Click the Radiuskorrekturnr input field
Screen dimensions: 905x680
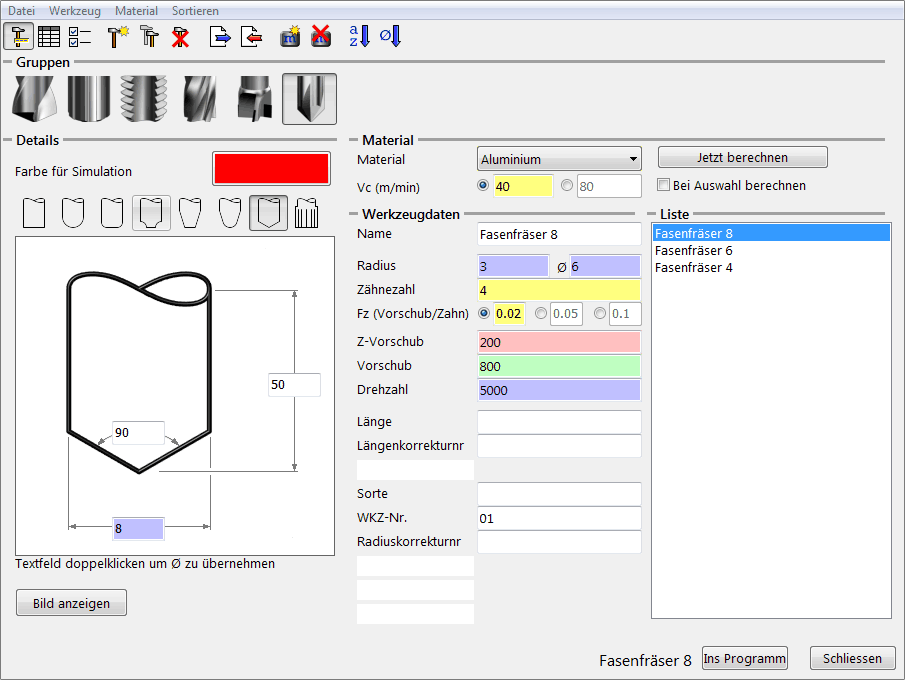click(559, 542)
